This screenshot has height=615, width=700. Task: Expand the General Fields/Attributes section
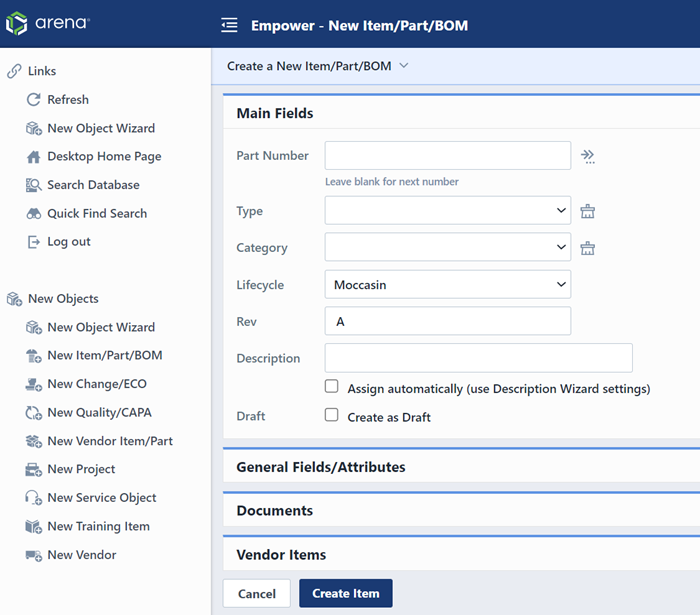[321, 467]
